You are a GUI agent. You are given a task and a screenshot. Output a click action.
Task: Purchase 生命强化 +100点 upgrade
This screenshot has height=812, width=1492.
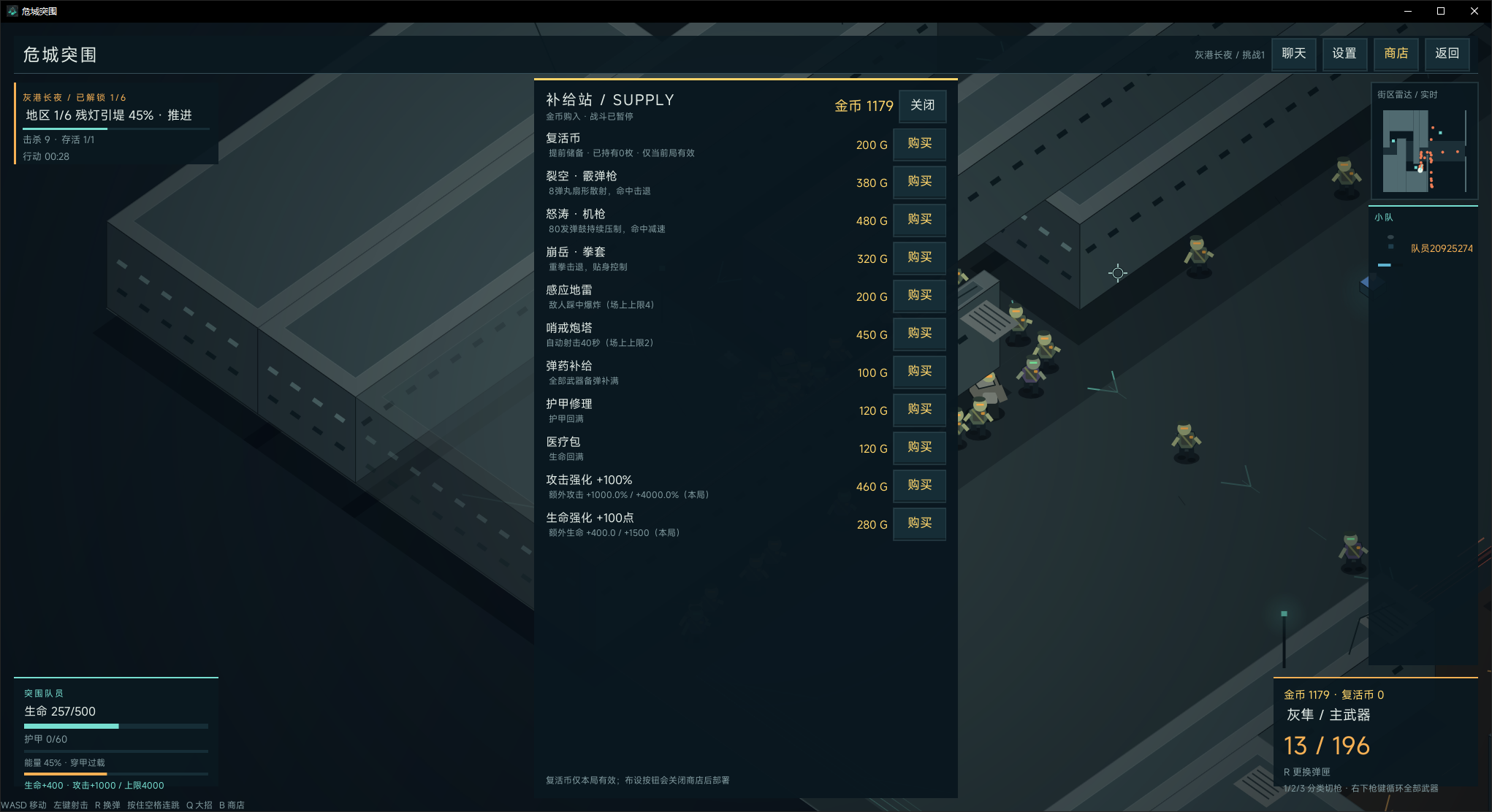click(x=919, y=524)
